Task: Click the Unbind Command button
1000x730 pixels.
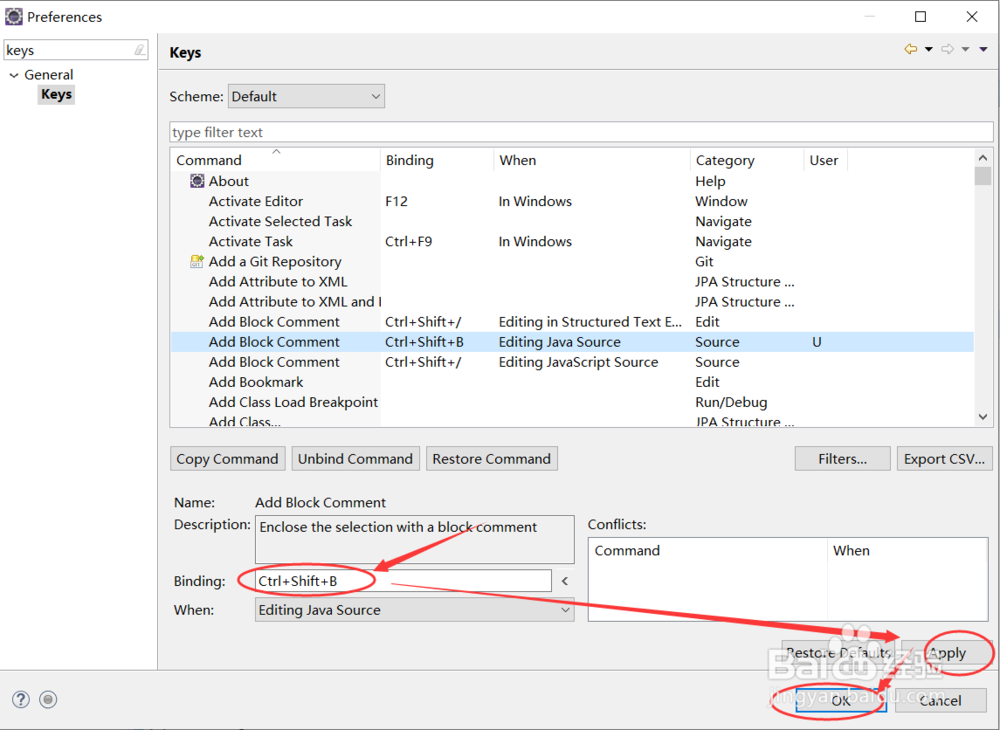Action: click(x=355, y=459)
